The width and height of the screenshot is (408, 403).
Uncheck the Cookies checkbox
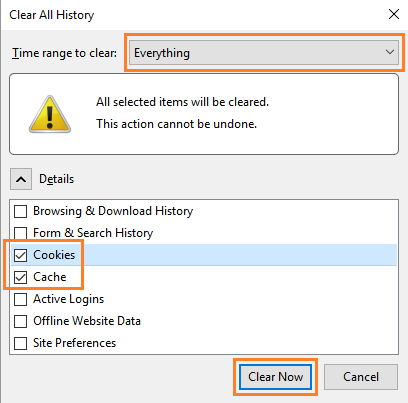click(21, 255)
